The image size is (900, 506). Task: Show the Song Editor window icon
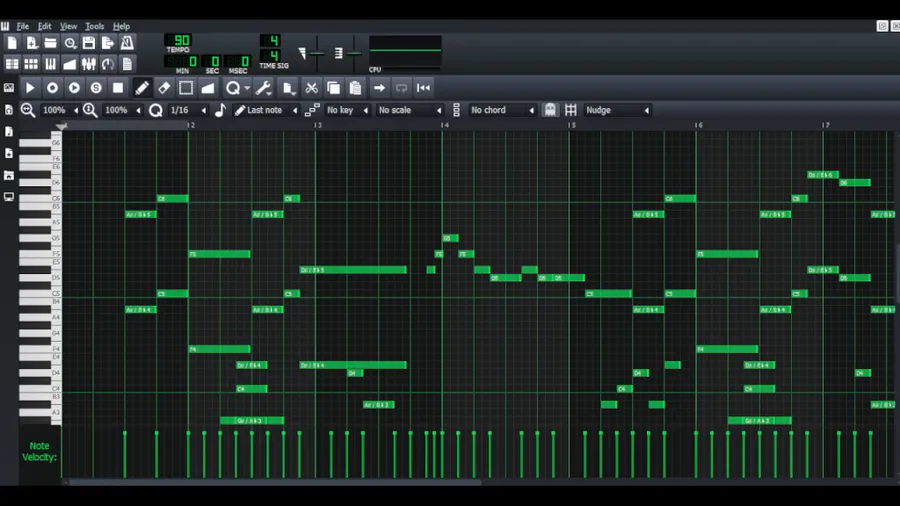[12, 64]
